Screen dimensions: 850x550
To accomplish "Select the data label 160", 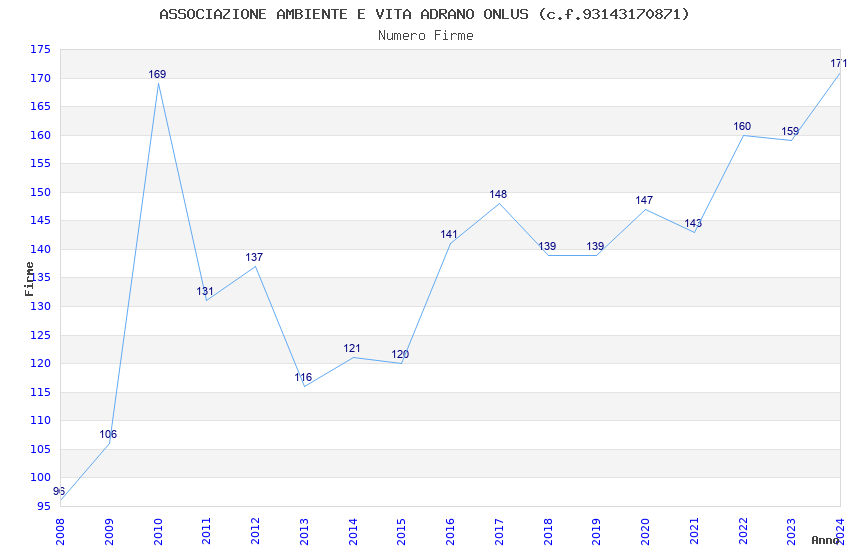I will (x=742, y=126).
